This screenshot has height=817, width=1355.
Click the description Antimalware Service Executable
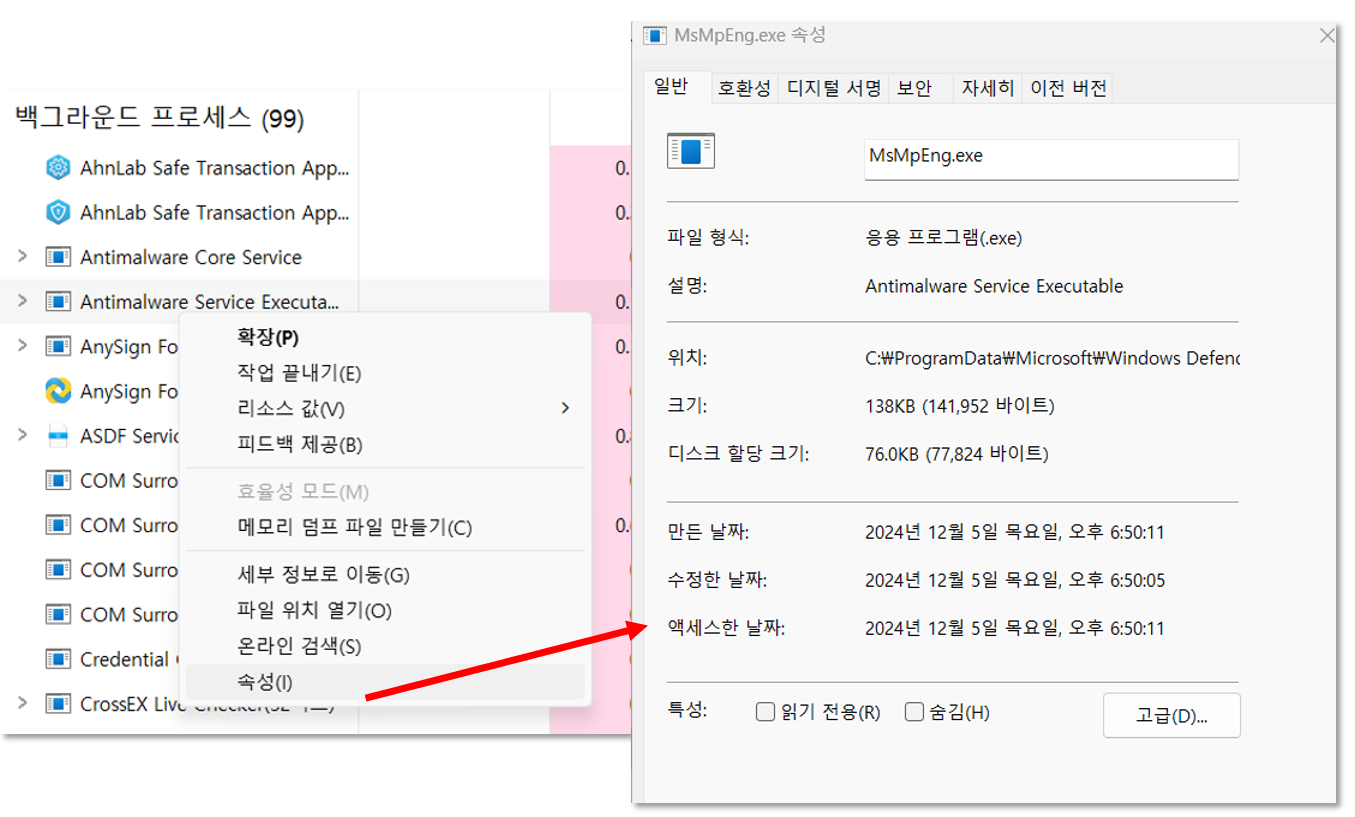(x=994, y=286)
